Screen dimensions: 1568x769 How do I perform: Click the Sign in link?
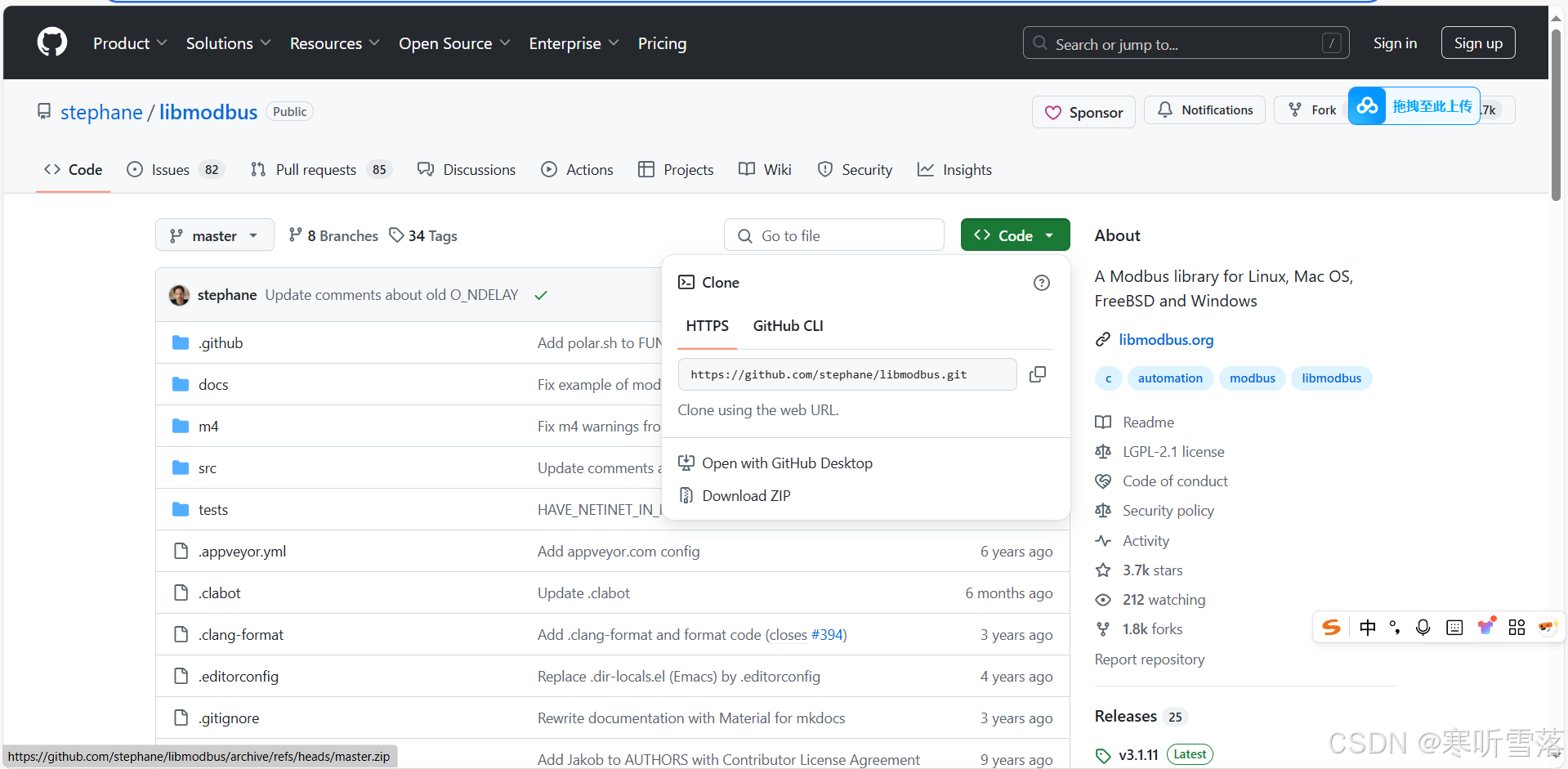1395,43
